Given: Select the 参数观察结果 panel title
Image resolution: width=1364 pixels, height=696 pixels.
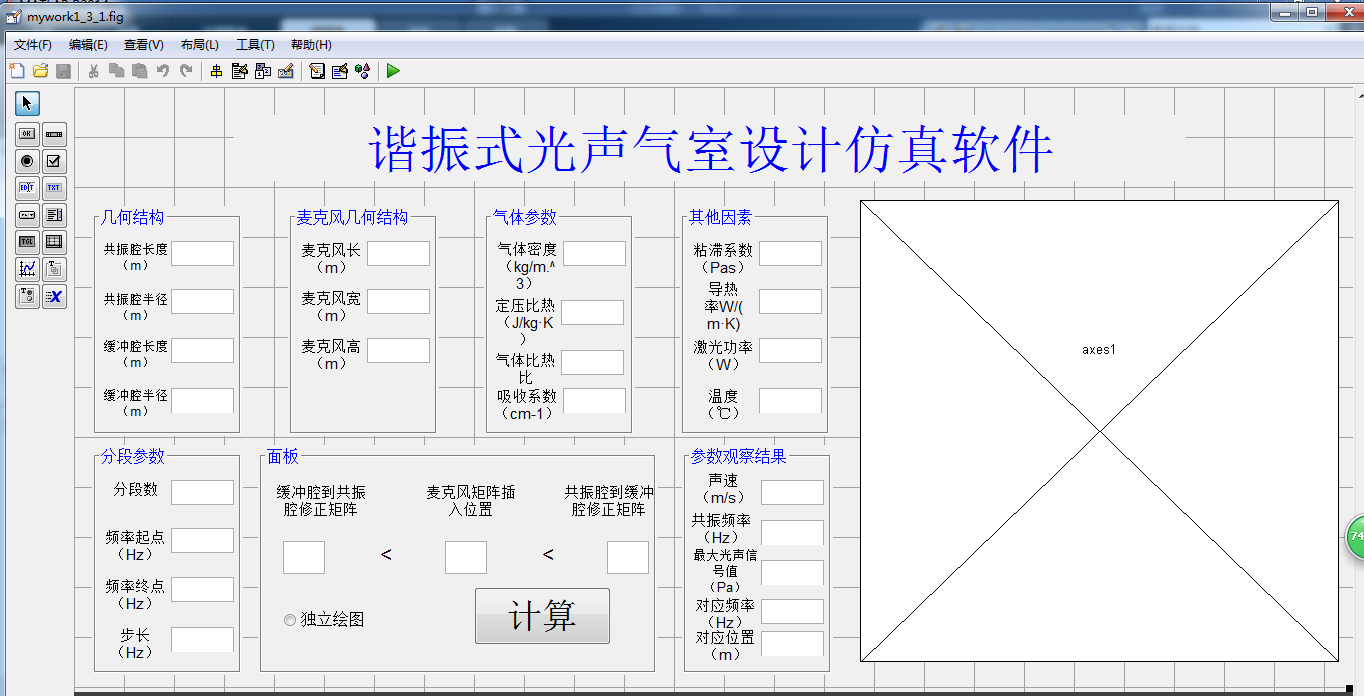Looking at the screenshot, I should (x=738, y=456).
